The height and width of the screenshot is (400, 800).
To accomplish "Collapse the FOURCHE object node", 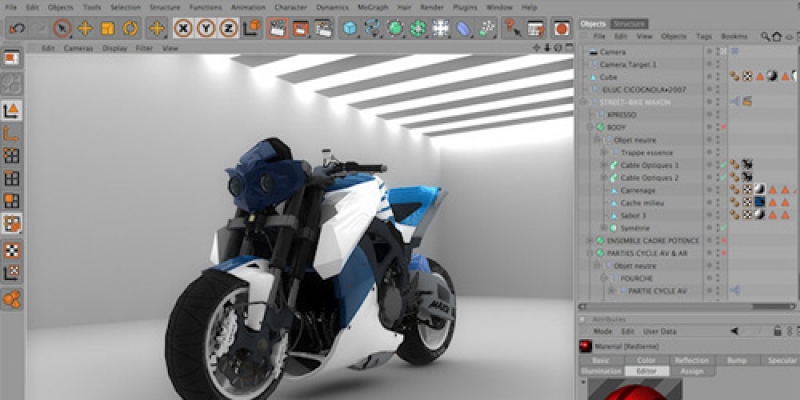I will 604,278.
